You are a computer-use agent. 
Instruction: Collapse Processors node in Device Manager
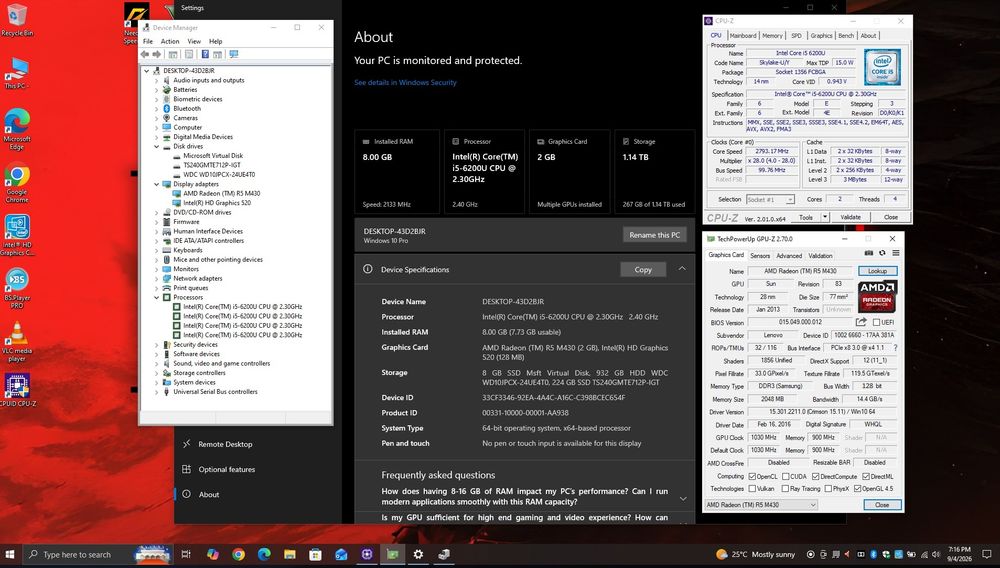click(156, 298)
